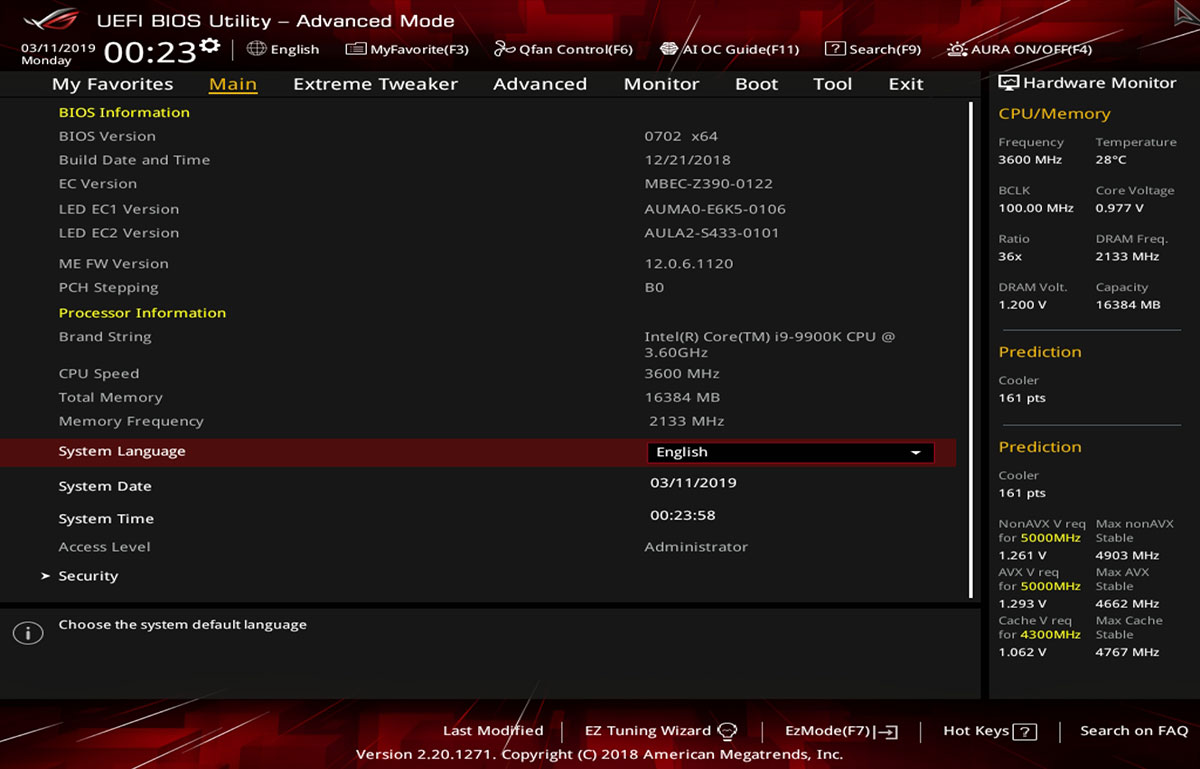Select the Main tab
The height and width of the screenshot is (769, 1200).
pos(233,84)
